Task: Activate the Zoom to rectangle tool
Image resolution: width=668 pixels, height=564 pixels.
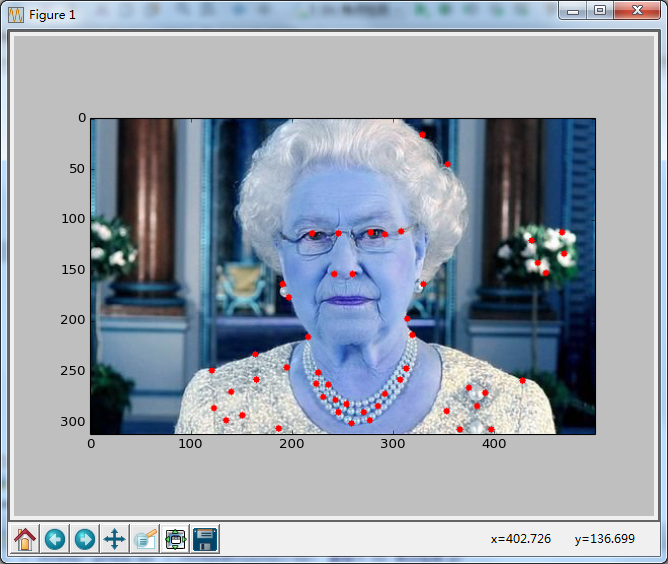Action: (x=145, y=539)
